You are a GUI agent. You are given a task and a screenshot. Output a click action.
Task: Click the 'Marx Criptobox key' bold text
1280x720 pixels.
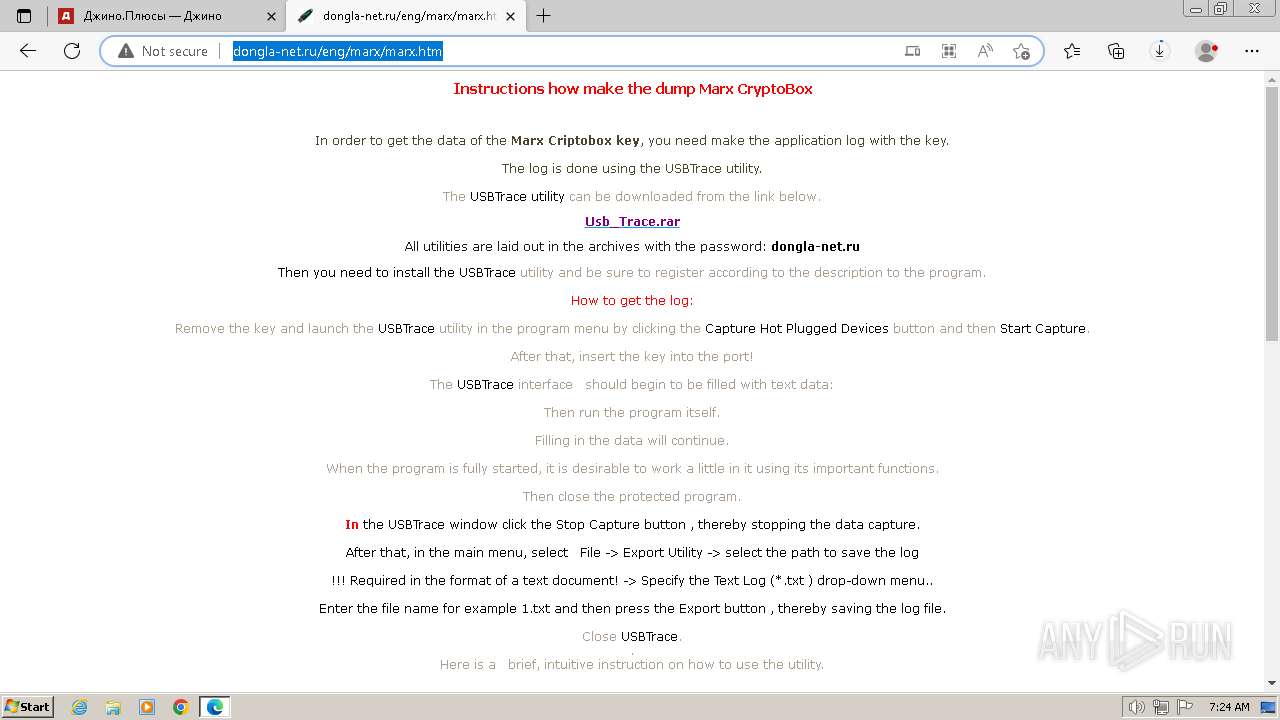click(575, 140)
